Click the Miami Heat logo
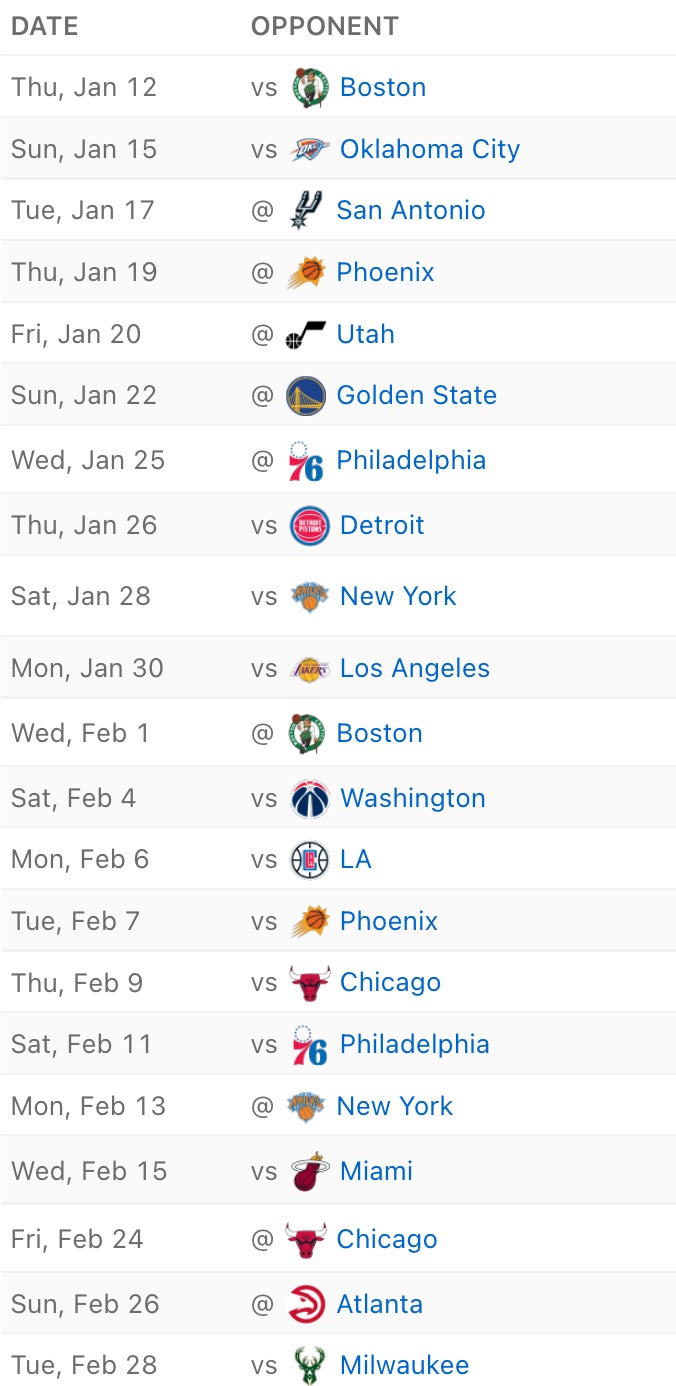 309,1171
